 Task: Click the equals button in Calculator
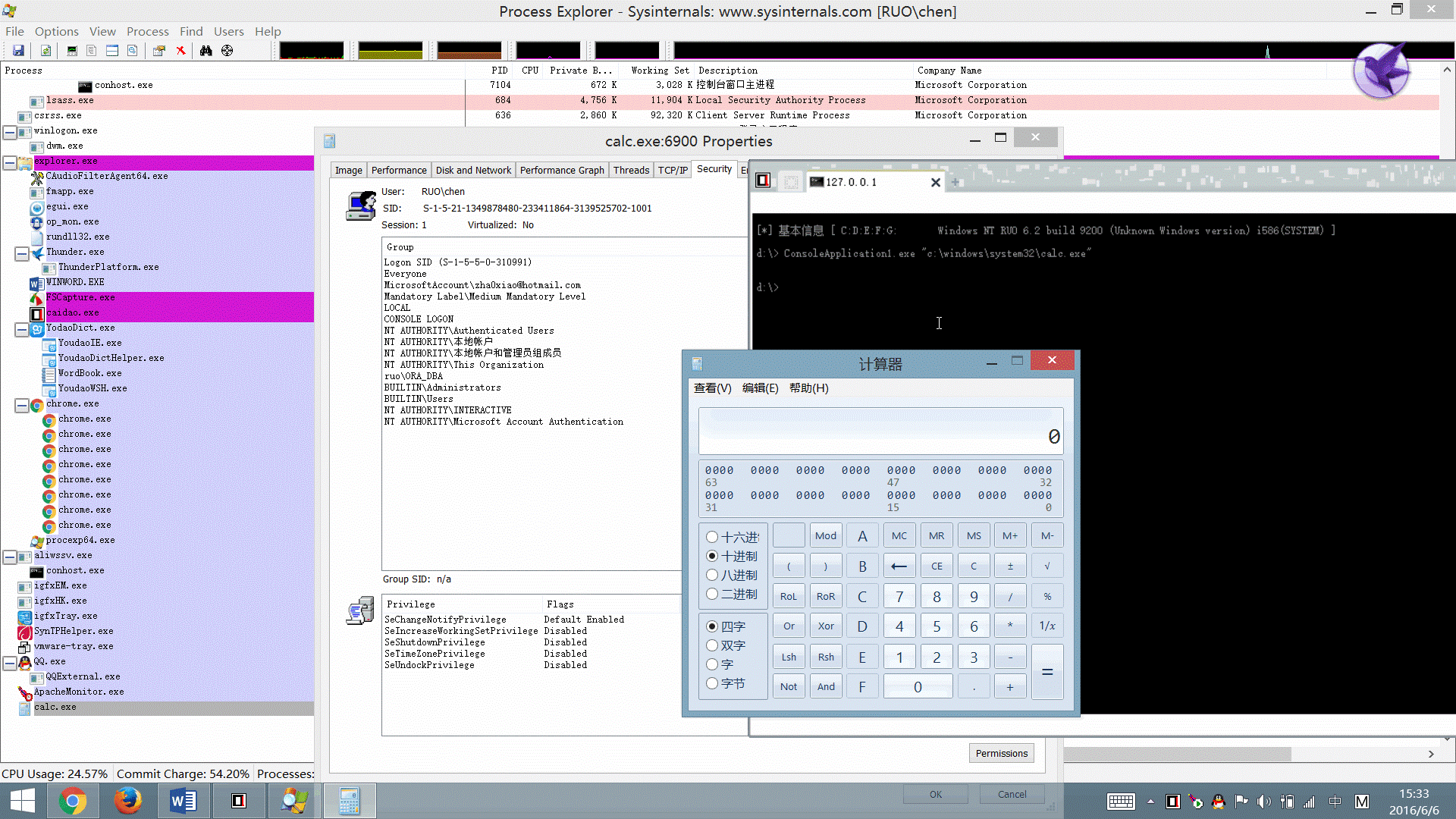[x=1047, y=672]
